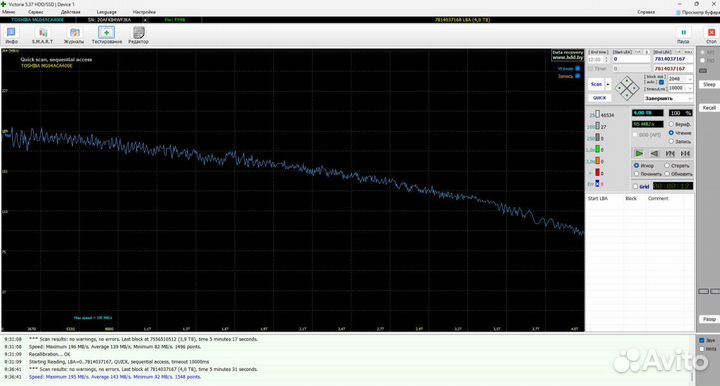Toggle the Запись graph legend checkbox
This screenshot has width=720, height=386.
pos(578,76)
